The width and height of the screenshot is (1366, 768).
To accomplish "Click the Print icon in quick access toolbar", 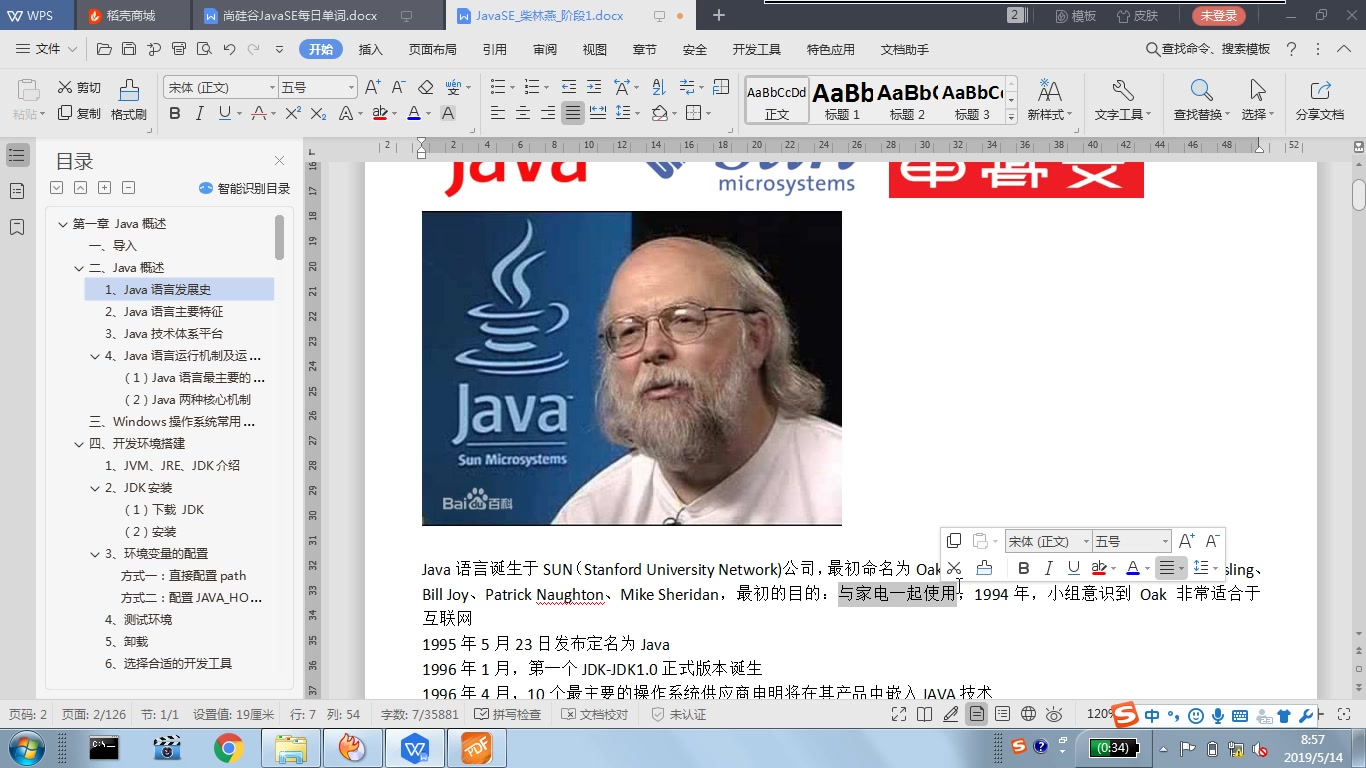I will (x=179, y=49).
